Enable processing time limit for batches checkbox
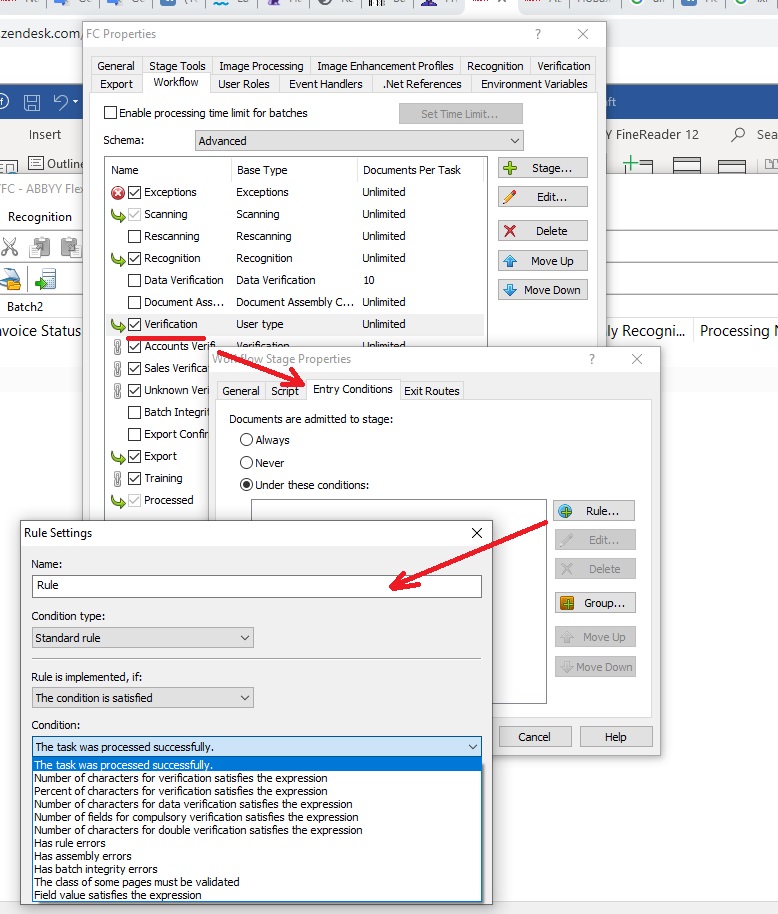Image resolution: width=778 pixels, height=914 pixels. pos(111,113)
